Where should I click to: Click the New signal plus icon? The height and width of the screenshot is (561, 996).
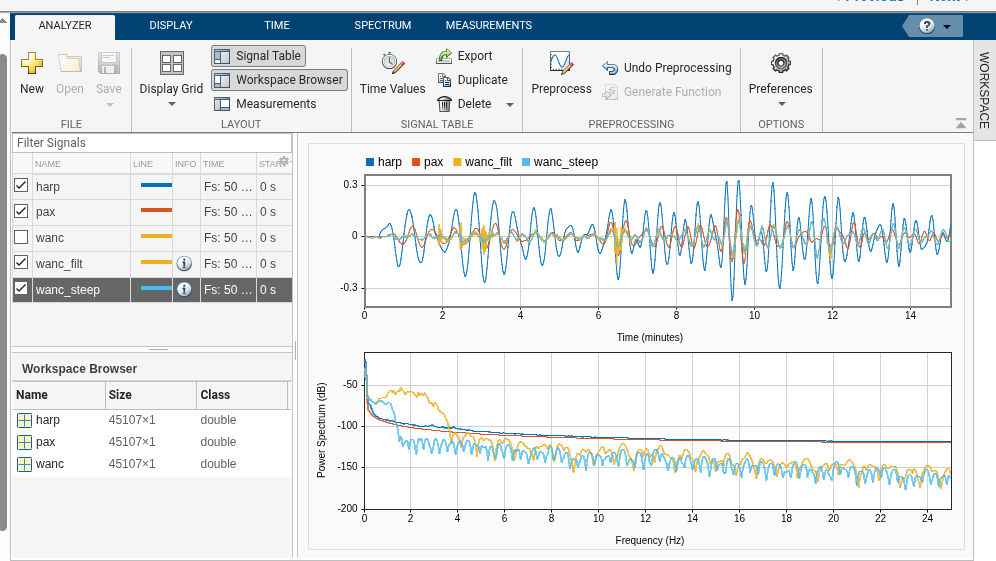pyautogui.click(x=32, y=64)
